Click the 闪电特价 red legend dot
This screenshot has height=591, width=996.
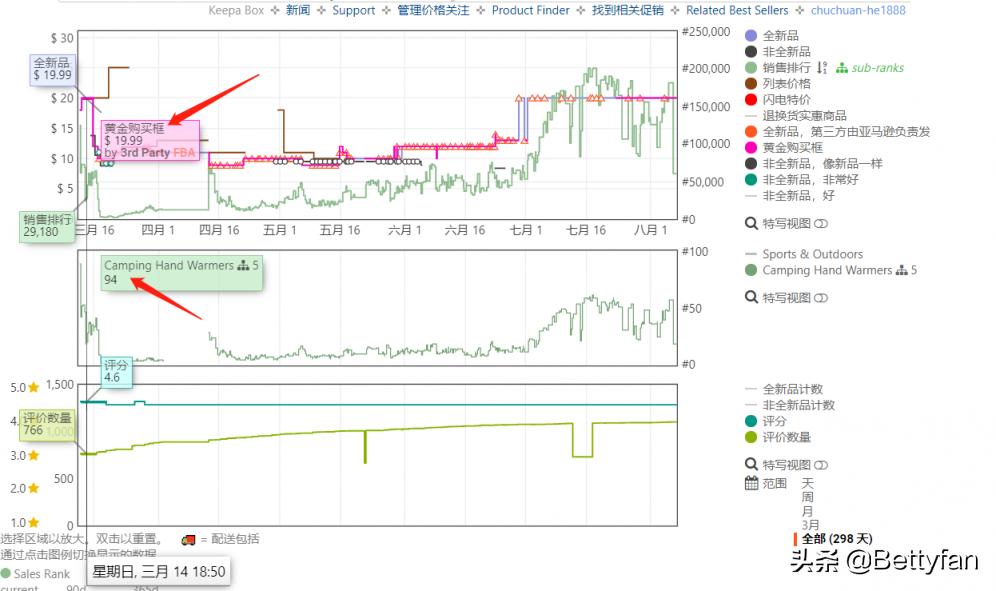click(751, 100)
